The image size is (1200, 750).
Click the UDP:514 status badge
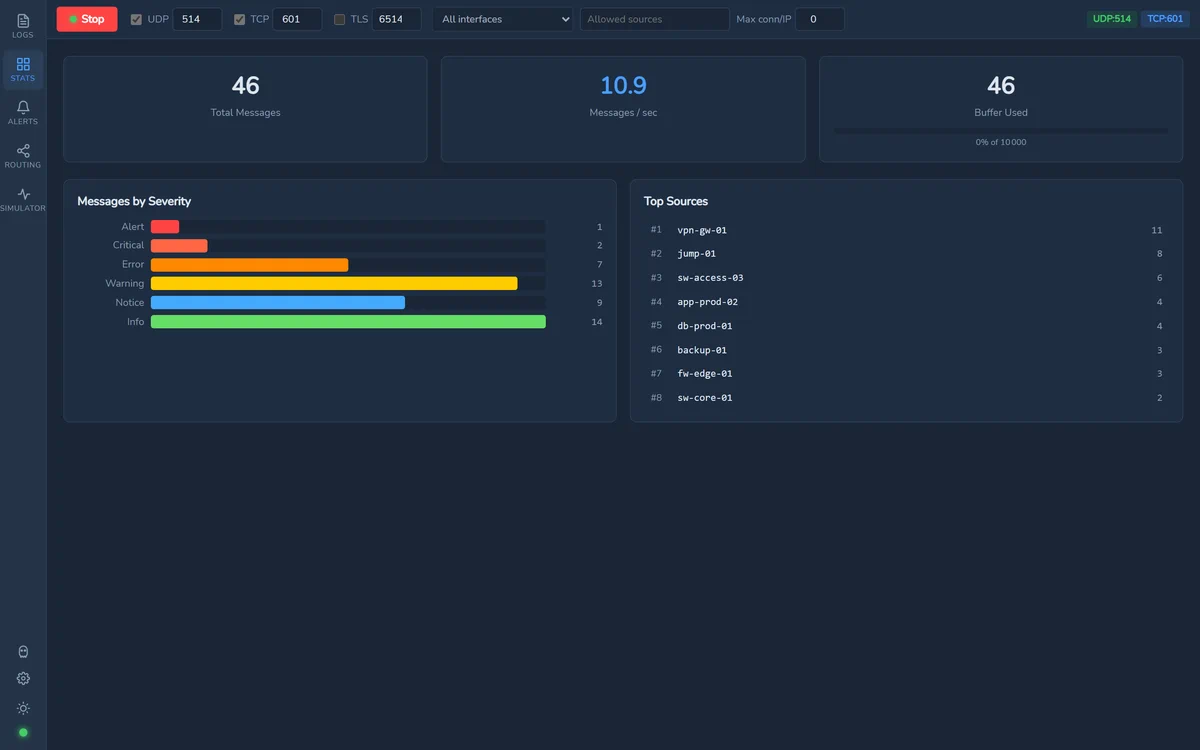pos(1112,19)
